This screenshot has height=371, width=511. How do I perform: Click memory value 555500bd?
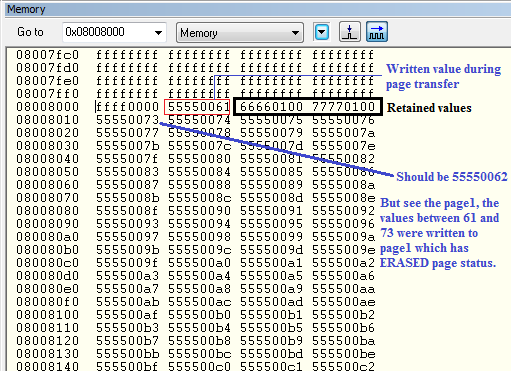point(271,354)
